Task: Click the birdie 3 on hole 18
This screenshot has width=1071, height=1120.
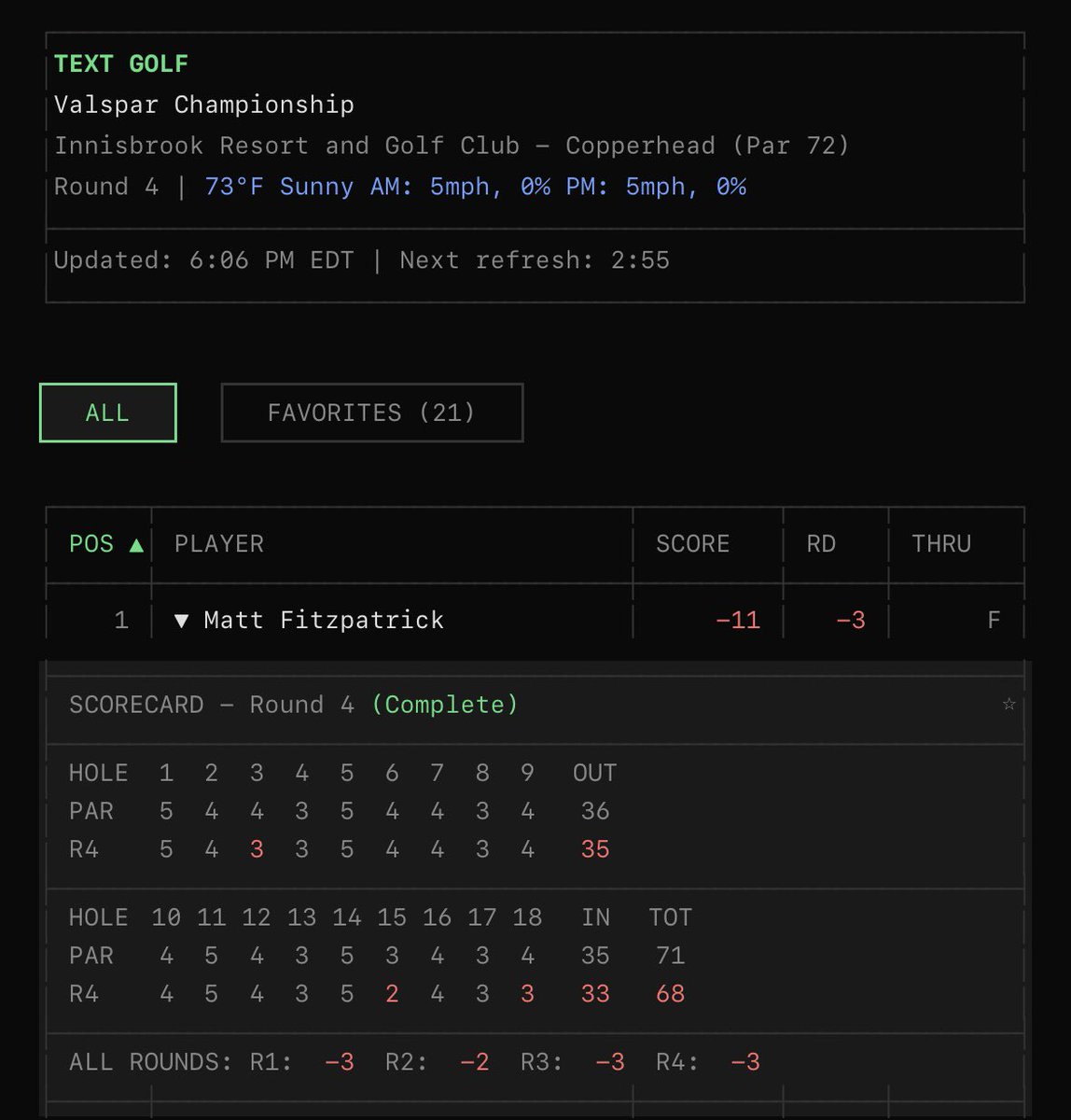Action: (527, 994)
